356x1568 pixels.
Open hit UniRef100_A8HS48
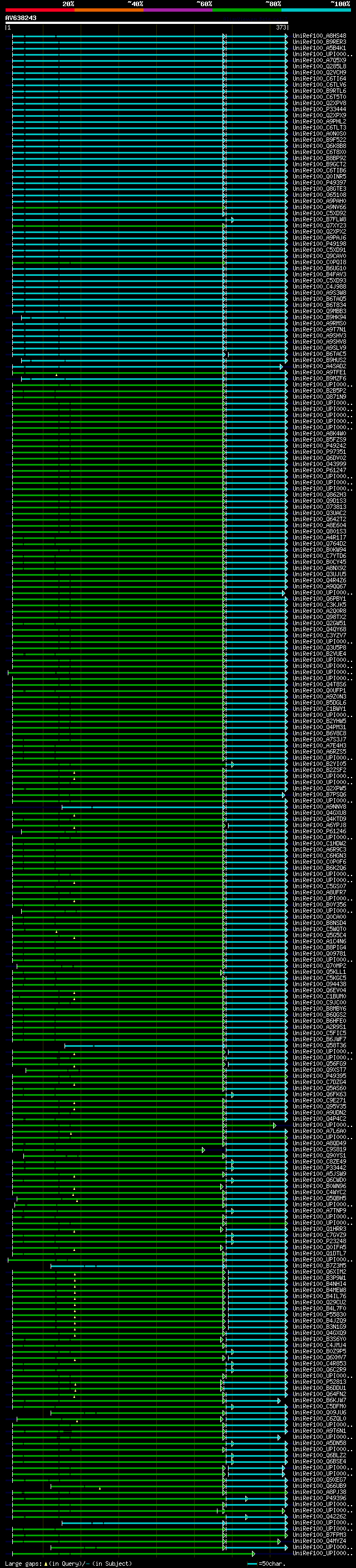[x=319, y=36]
